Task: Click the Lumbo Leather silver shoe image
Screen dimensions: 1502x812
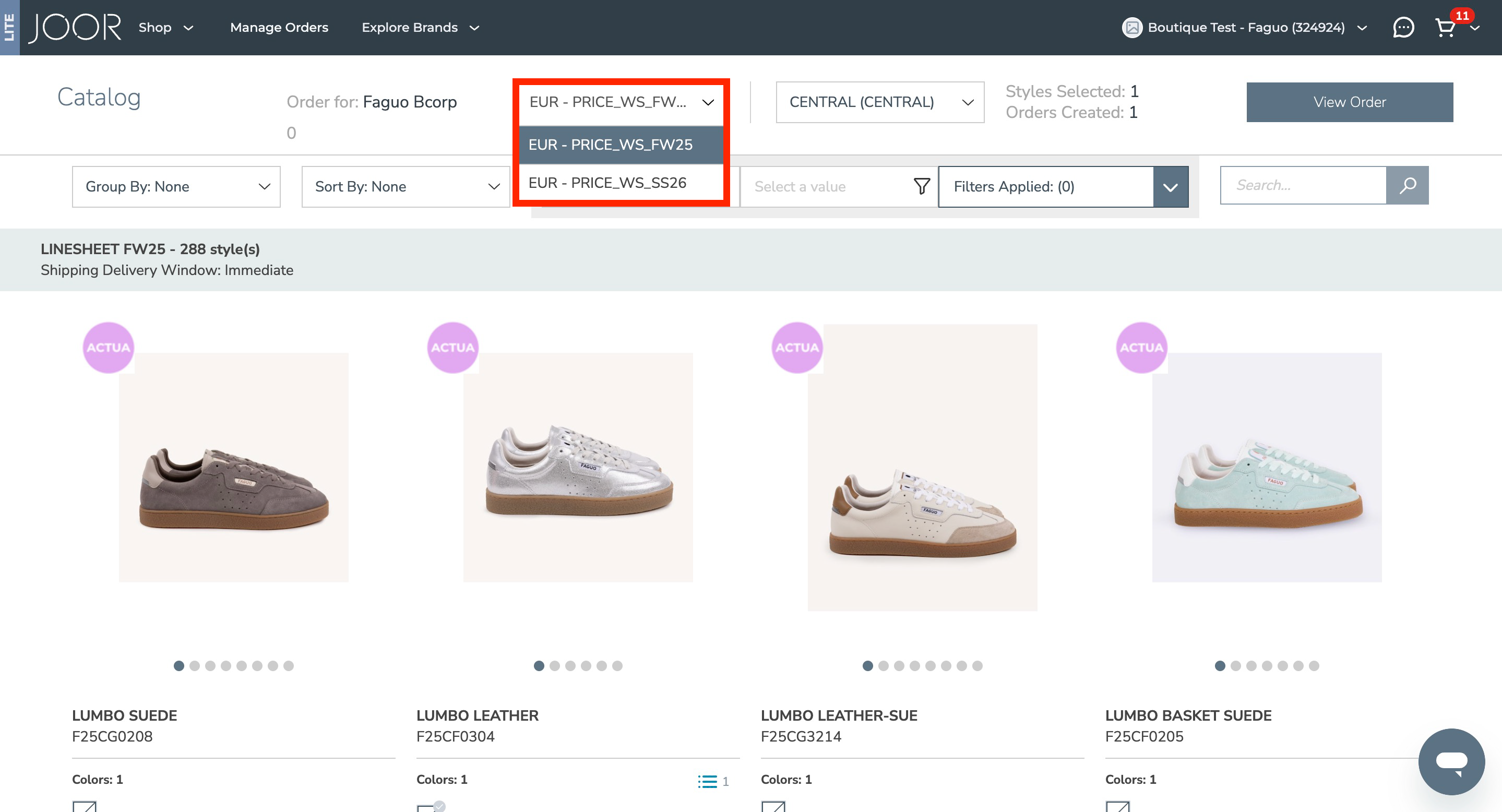Action: point(578,467)
